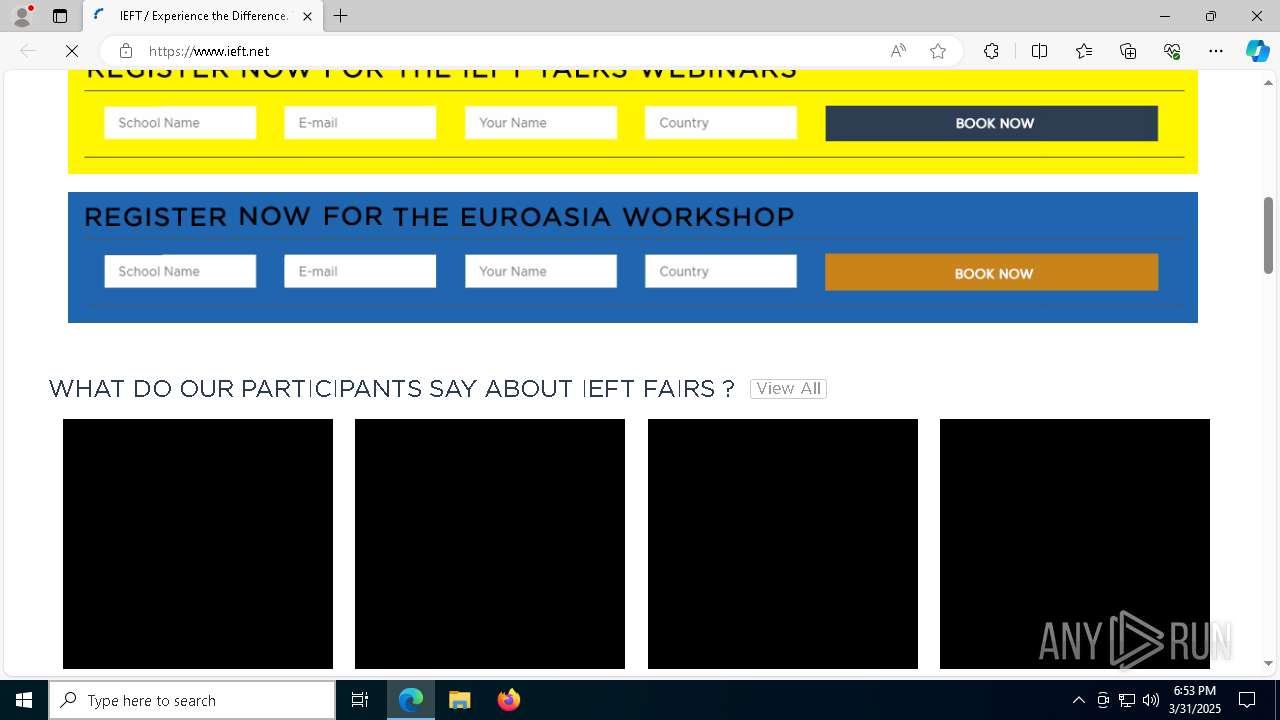Click the address bar URL

pos(209,51)
